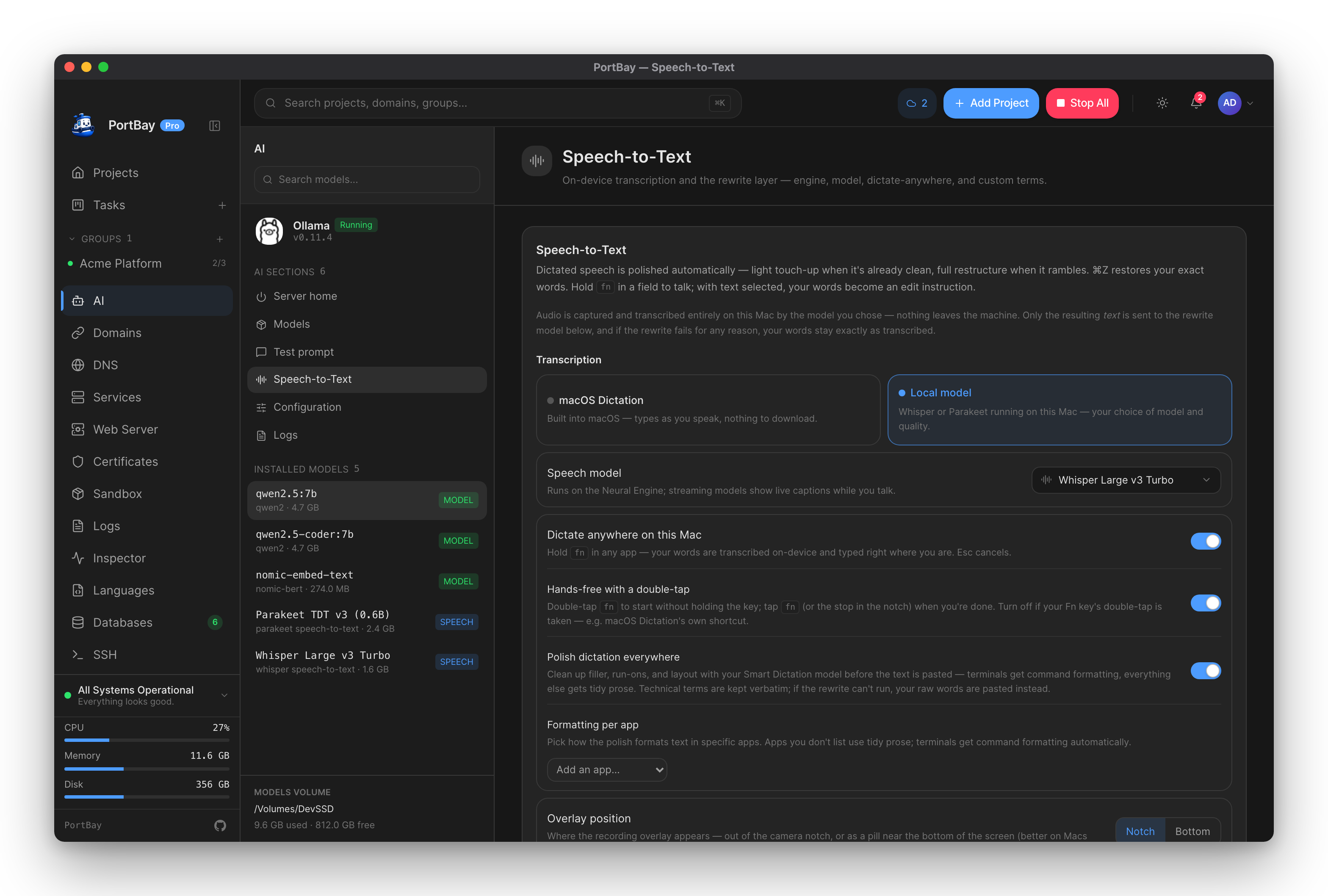Focus the Search projects, domains, groups field
This screenshot has width=1328, height=896.
[498, 103]
